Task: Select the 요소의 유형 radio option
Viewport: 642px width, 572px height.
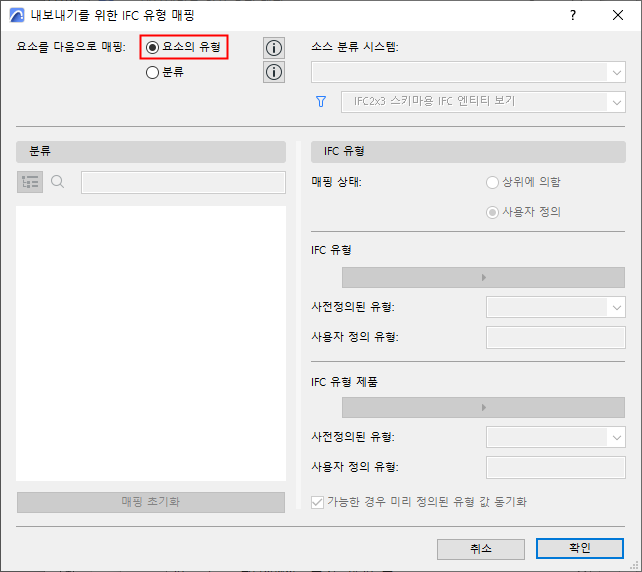Action: [183, 47]
